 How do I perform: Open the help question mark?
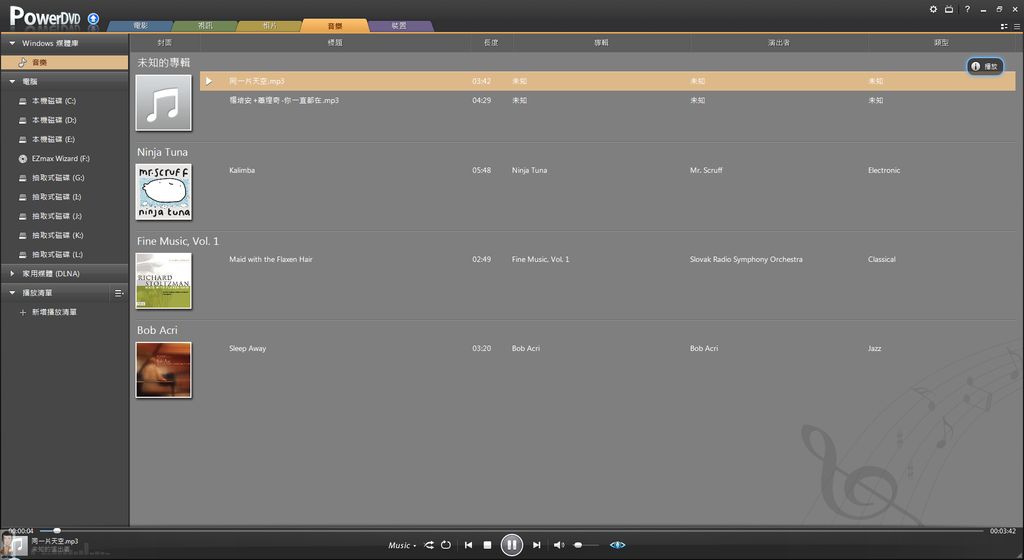[x=967, y=9]
